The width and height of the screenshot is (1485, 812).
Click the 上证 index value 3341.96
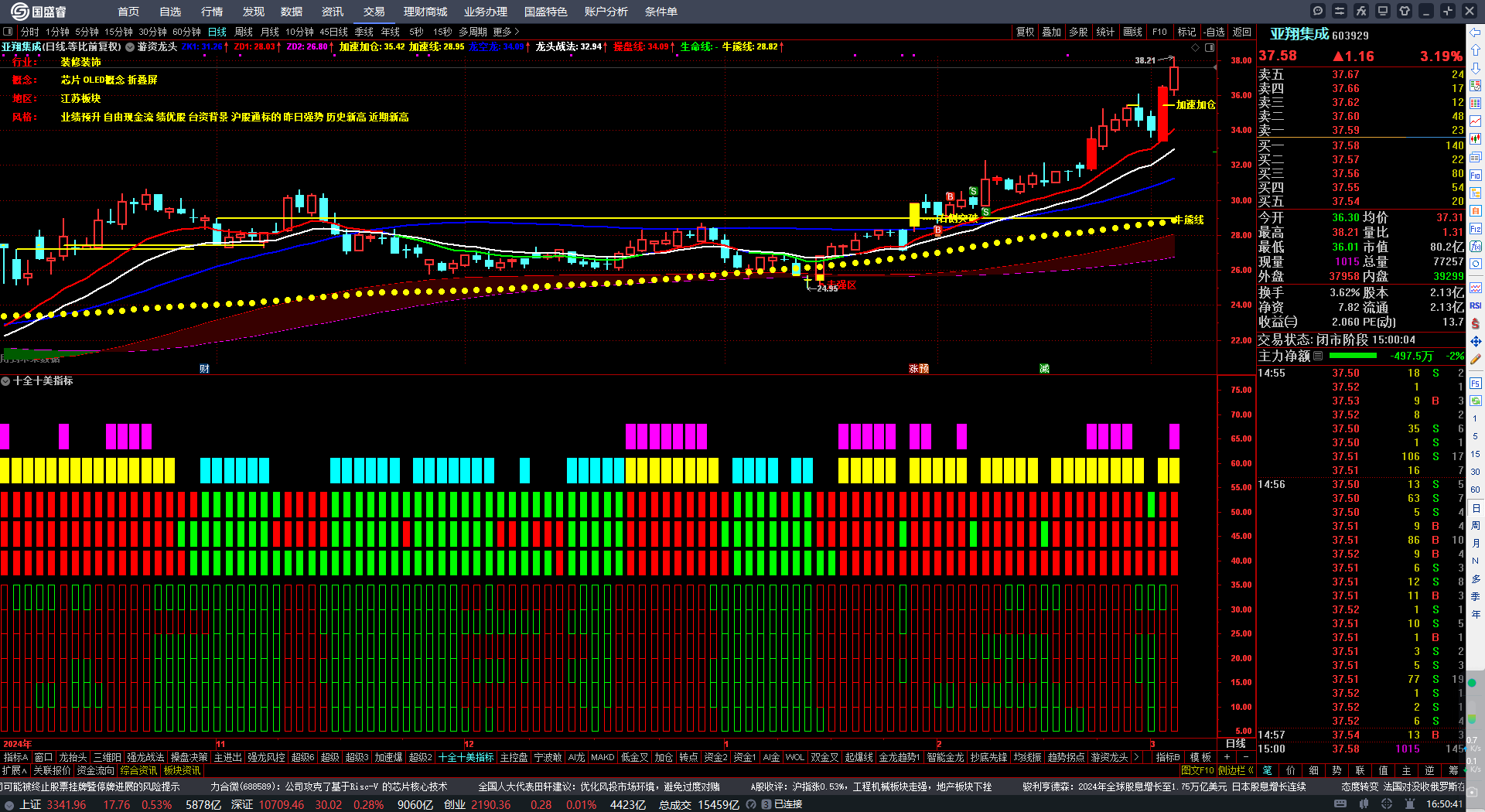67,804
